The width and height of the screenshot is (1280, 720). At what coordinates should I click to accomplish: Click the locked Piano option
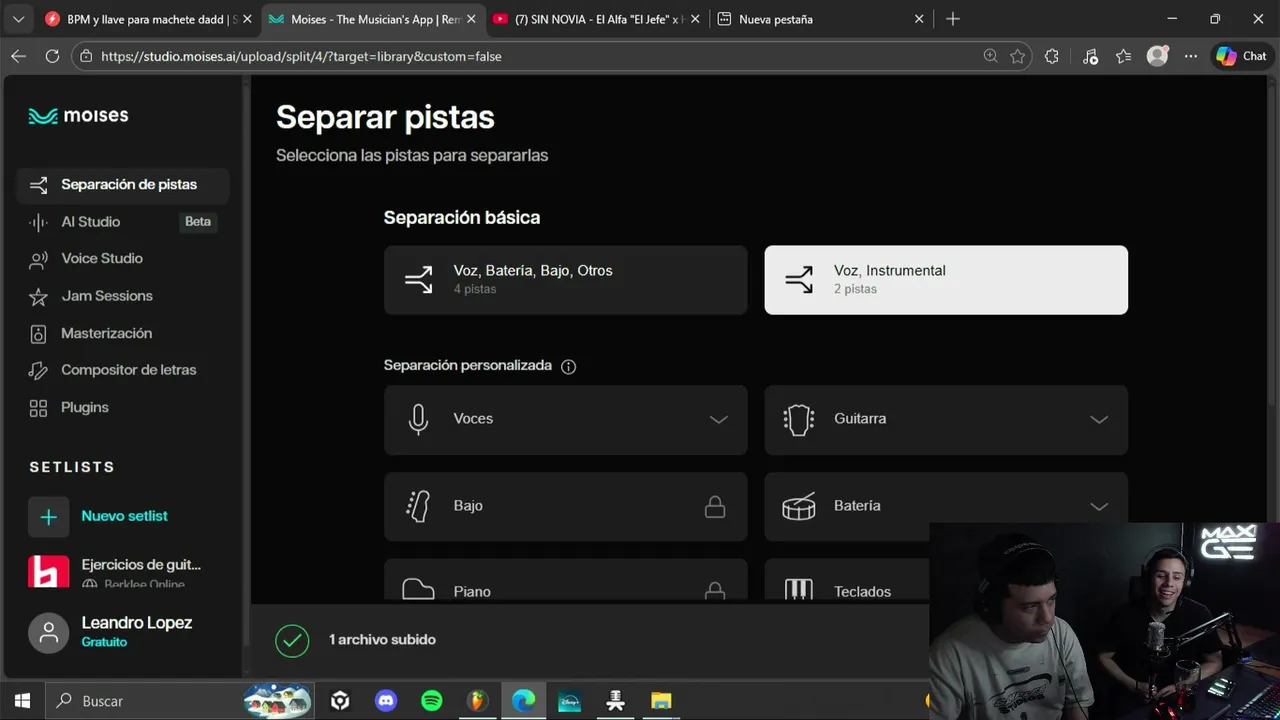(565, 581)
